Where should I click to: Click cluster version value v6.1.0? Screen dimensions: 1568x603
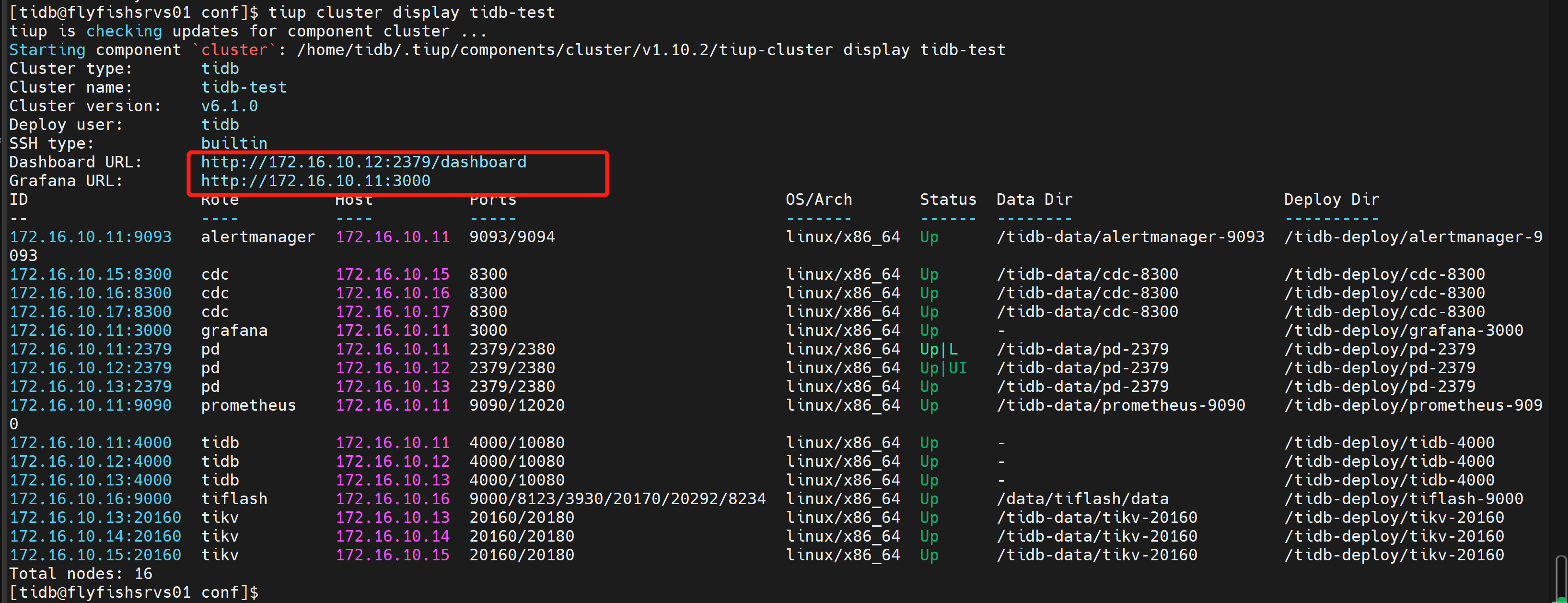coord(230,106)
